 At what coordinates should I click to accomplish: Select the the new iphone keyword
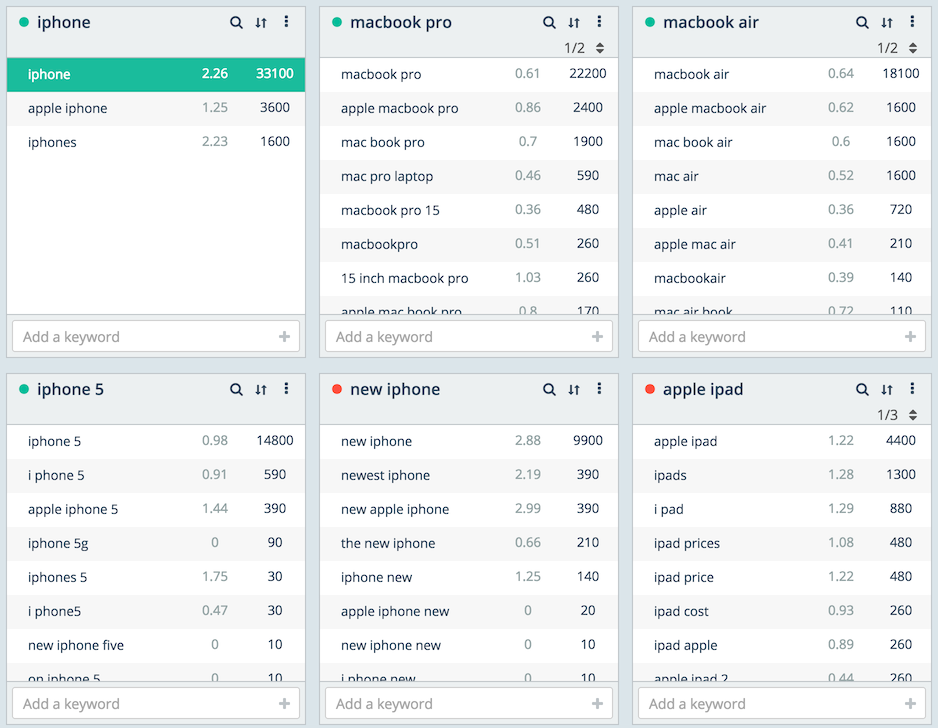pos(469,543)
